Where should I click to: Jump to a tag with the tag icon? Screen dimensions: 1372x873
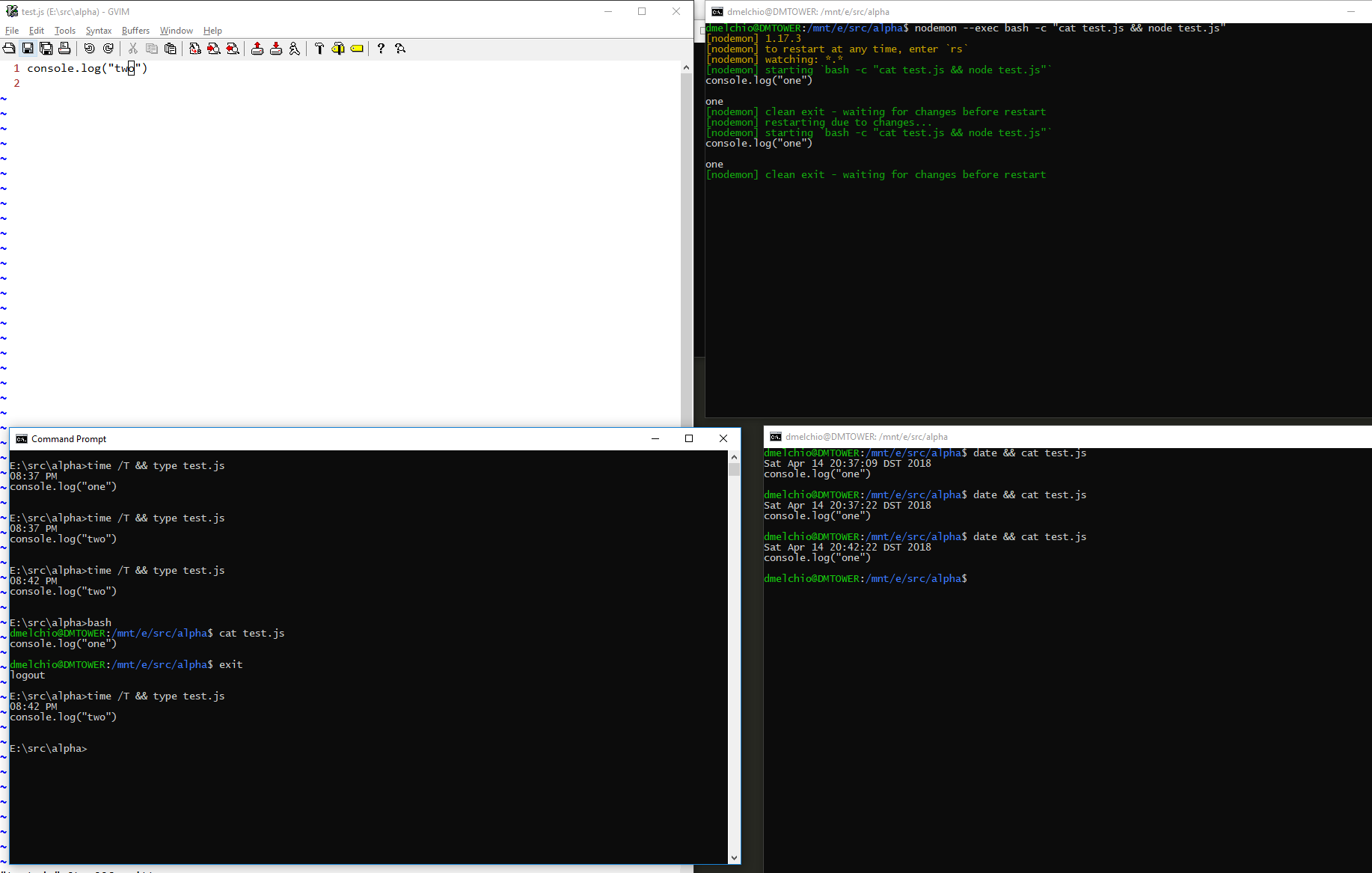point(357,48)
